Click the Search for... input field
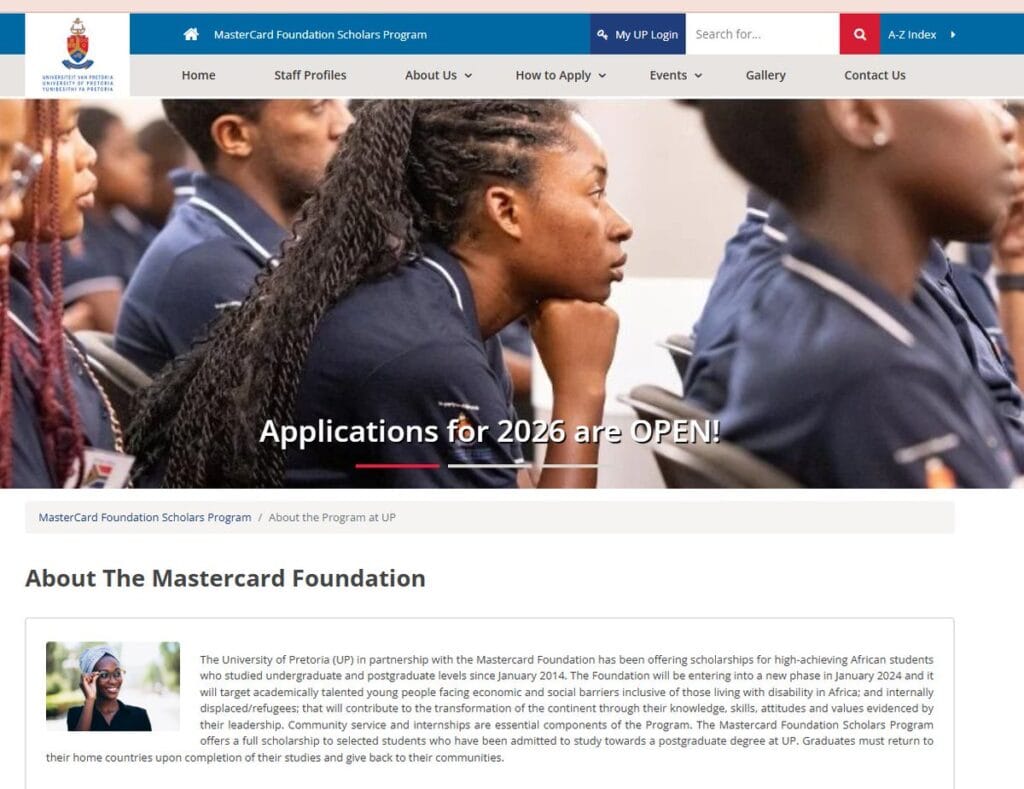 coord(762,34)
